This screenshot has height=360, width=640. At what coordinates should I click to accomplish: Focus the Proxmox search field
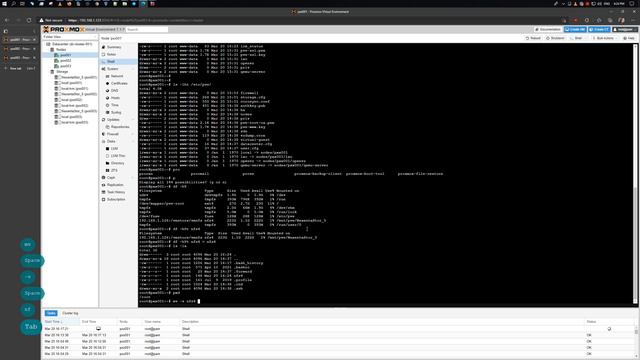[147, 29]
